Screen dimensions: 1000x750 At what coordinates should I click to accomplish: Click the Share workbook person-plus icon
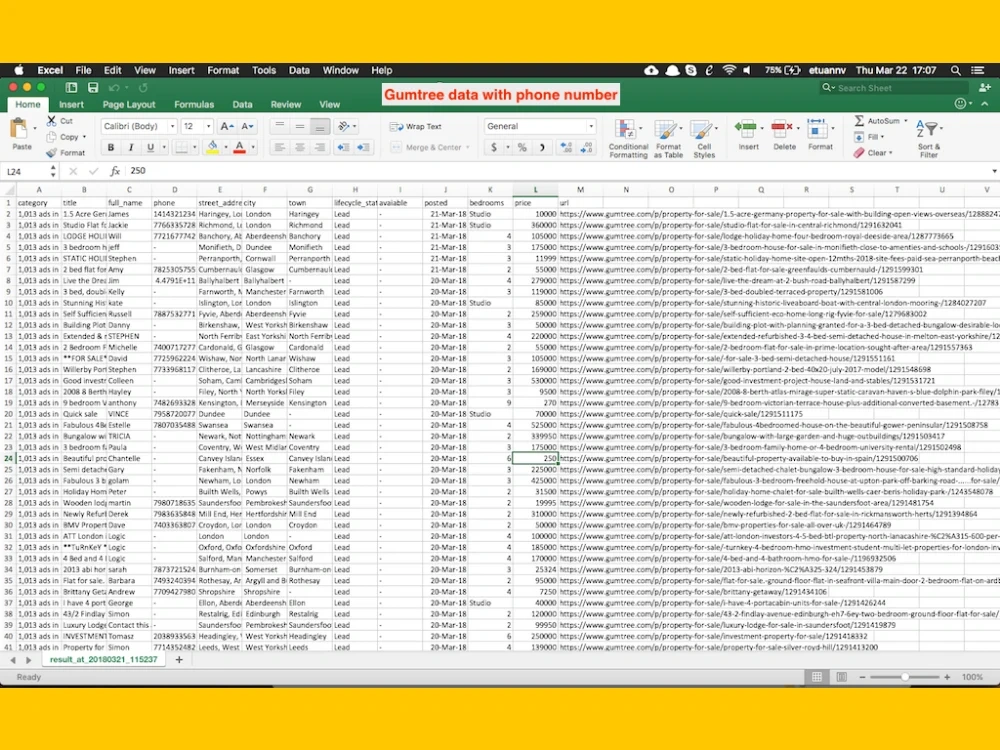[985, 87]
